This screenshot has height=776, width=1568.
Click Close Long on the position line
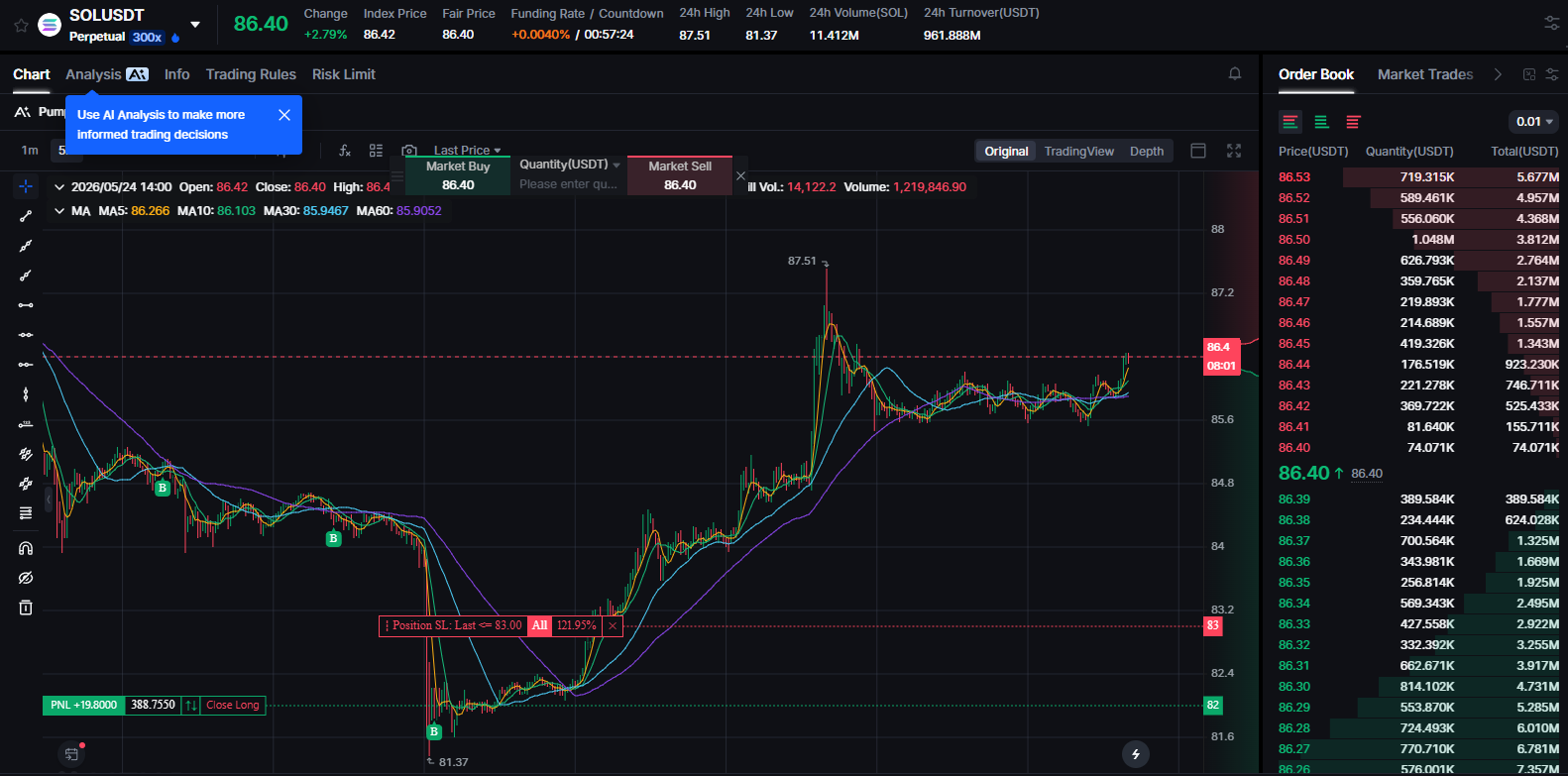point(233,706)
